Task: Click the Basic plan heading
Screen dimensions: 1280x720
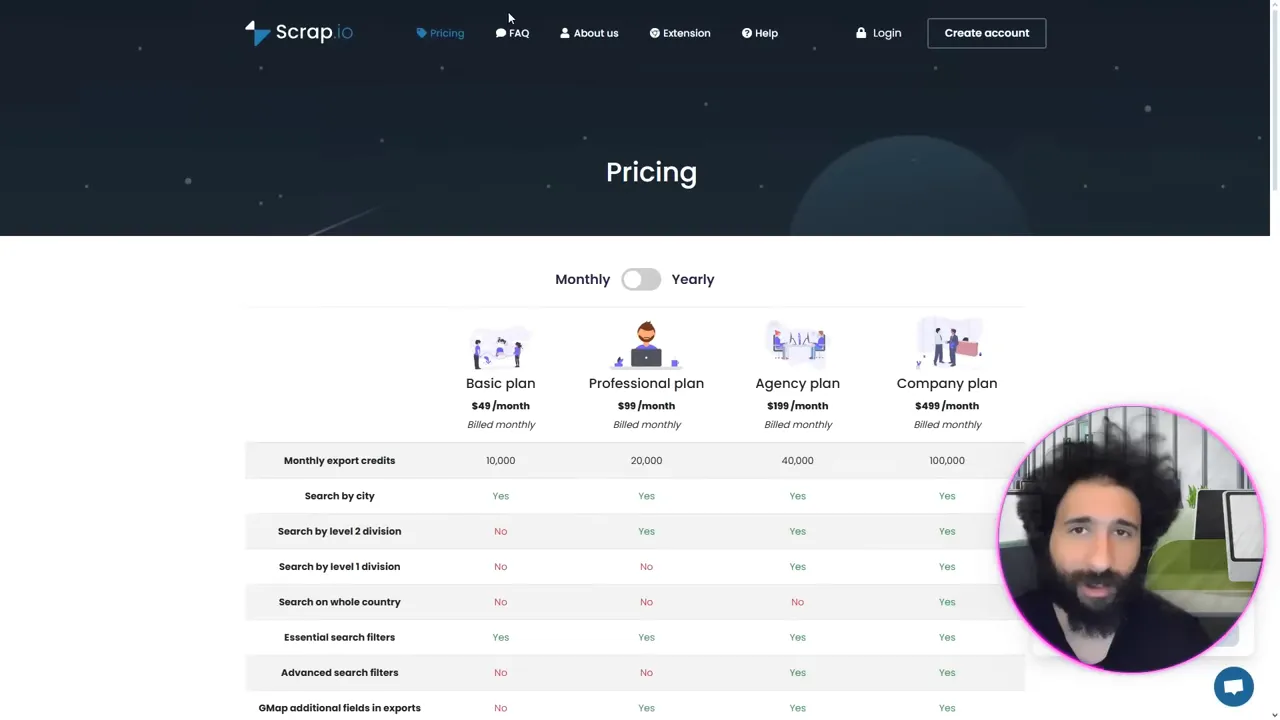Action: [500, 383]
